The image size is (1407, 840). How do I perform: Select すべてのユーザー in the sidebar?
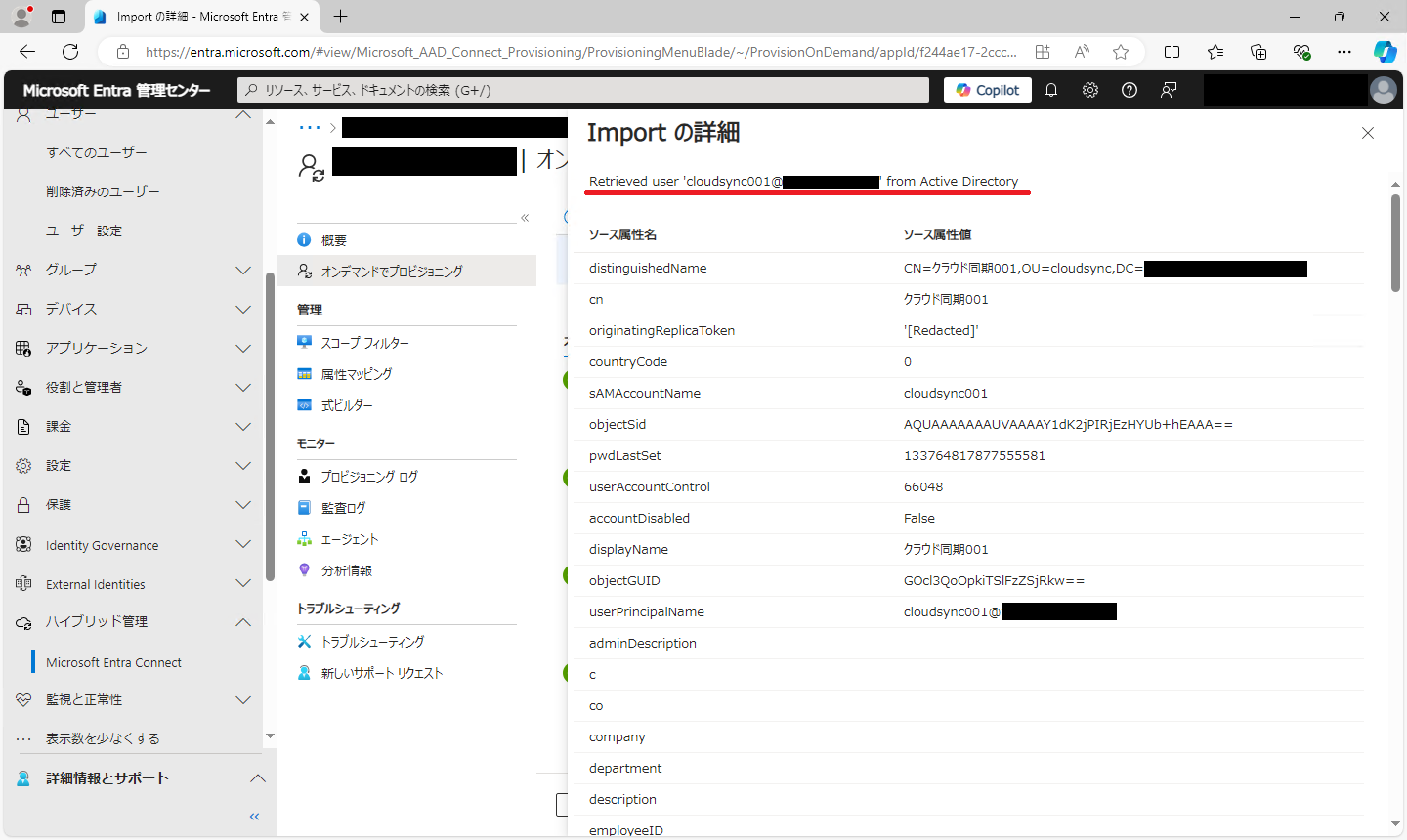tap(97, 152)
